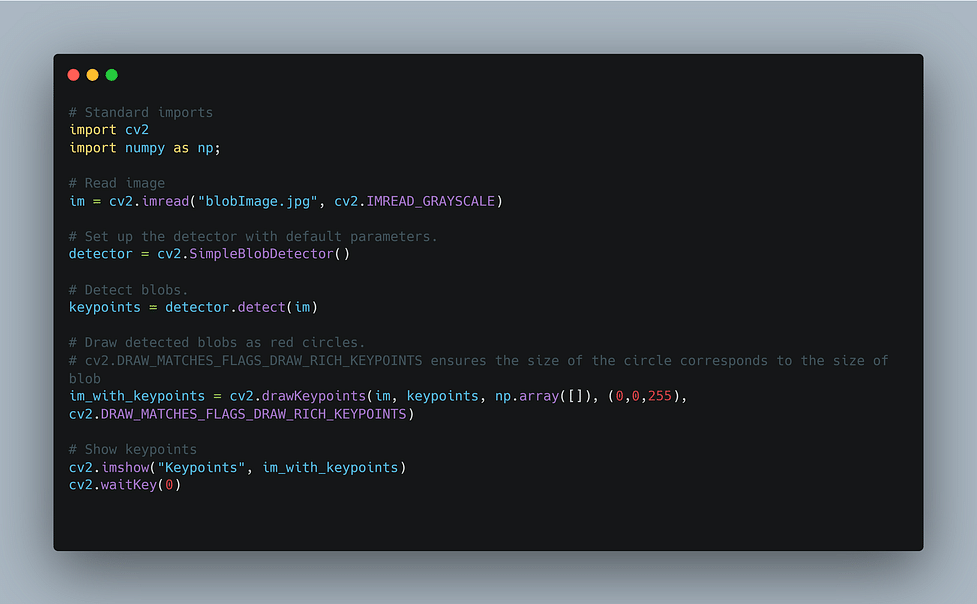
Task: Click 'keypoints' variable assignment
Action: point(105,307)
